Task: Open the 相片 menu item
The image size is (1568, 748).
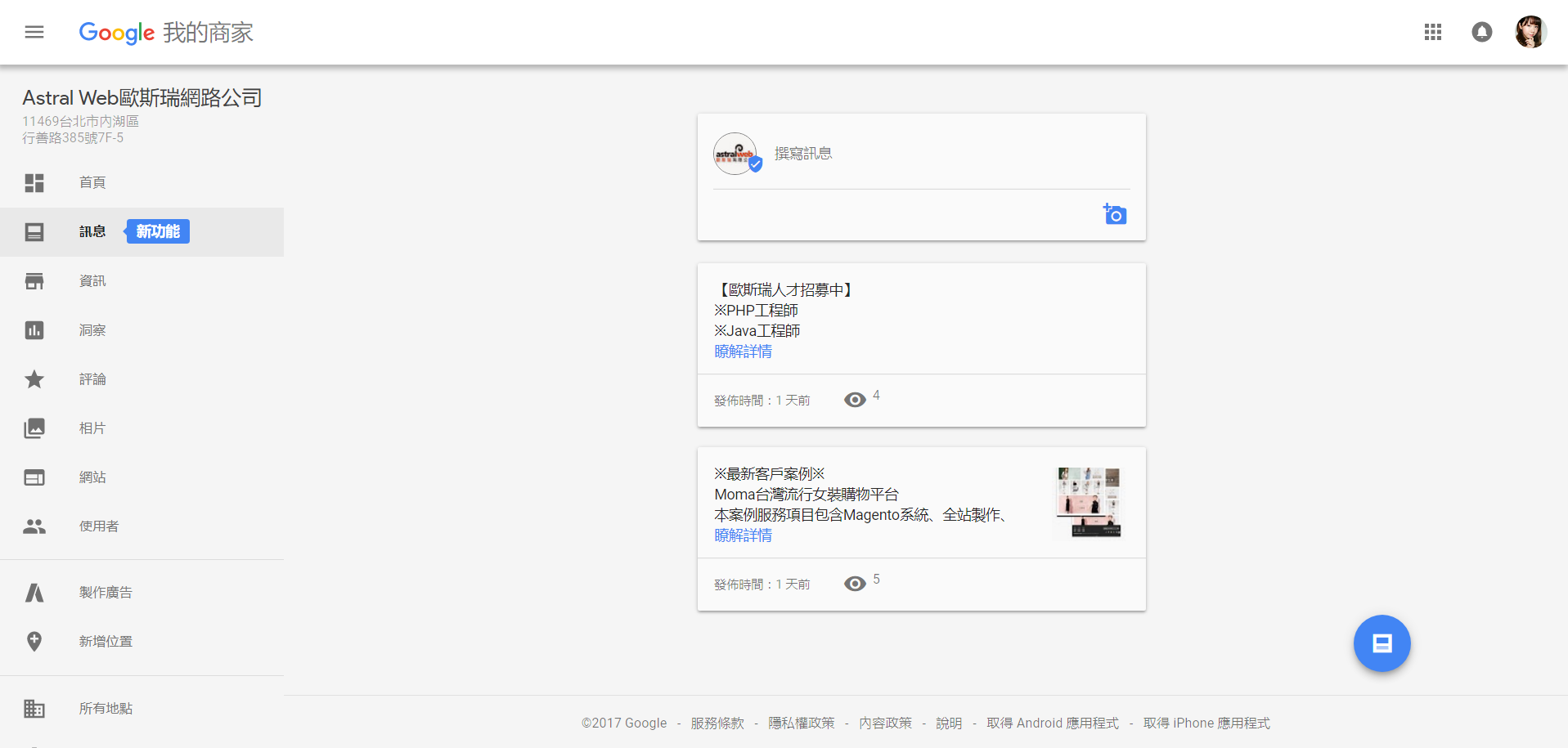Action: (x=142, y=428)
